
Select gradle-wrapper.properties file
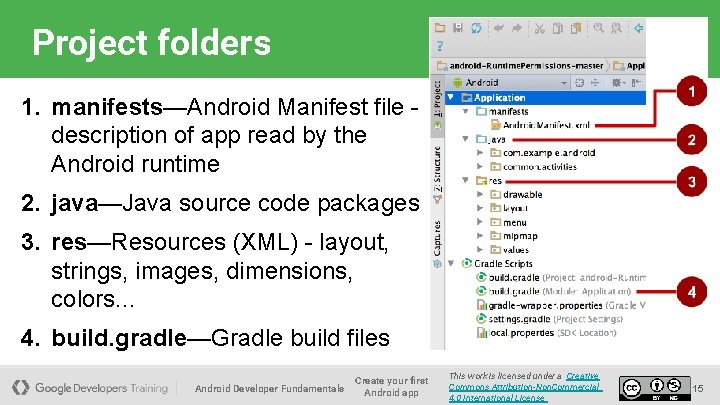(561, 305)
